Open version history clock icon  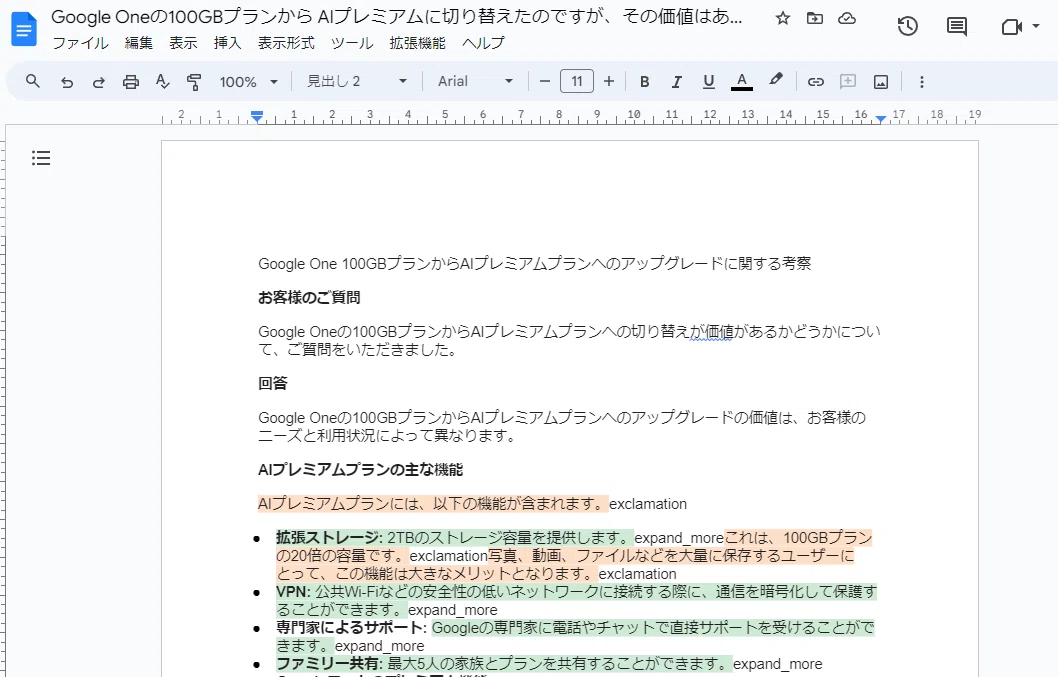tap(908, 26)
